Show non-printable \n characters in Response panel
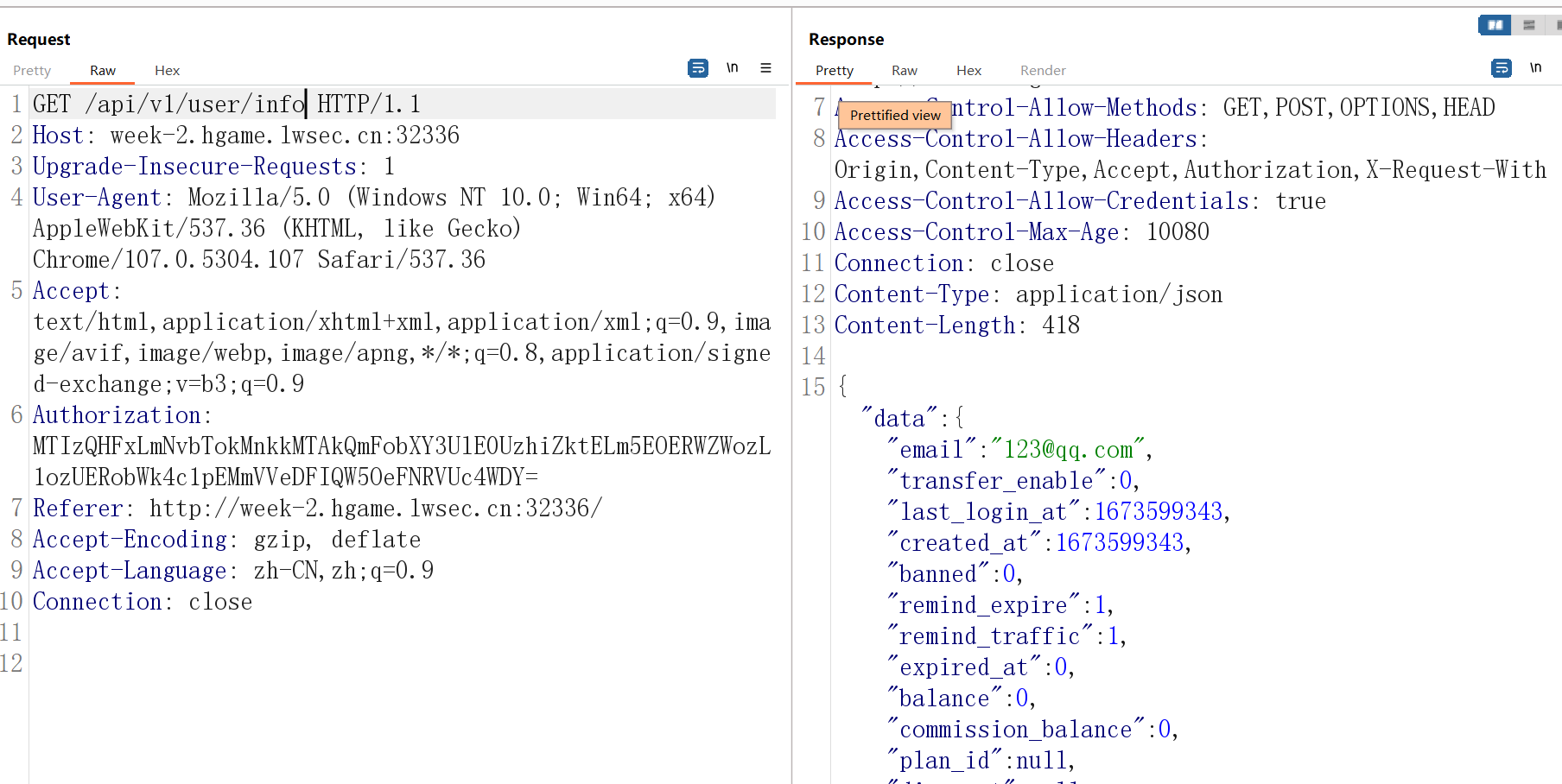Image resolution: width=1562 pixels, height=784 pixels. (1535, 68)
